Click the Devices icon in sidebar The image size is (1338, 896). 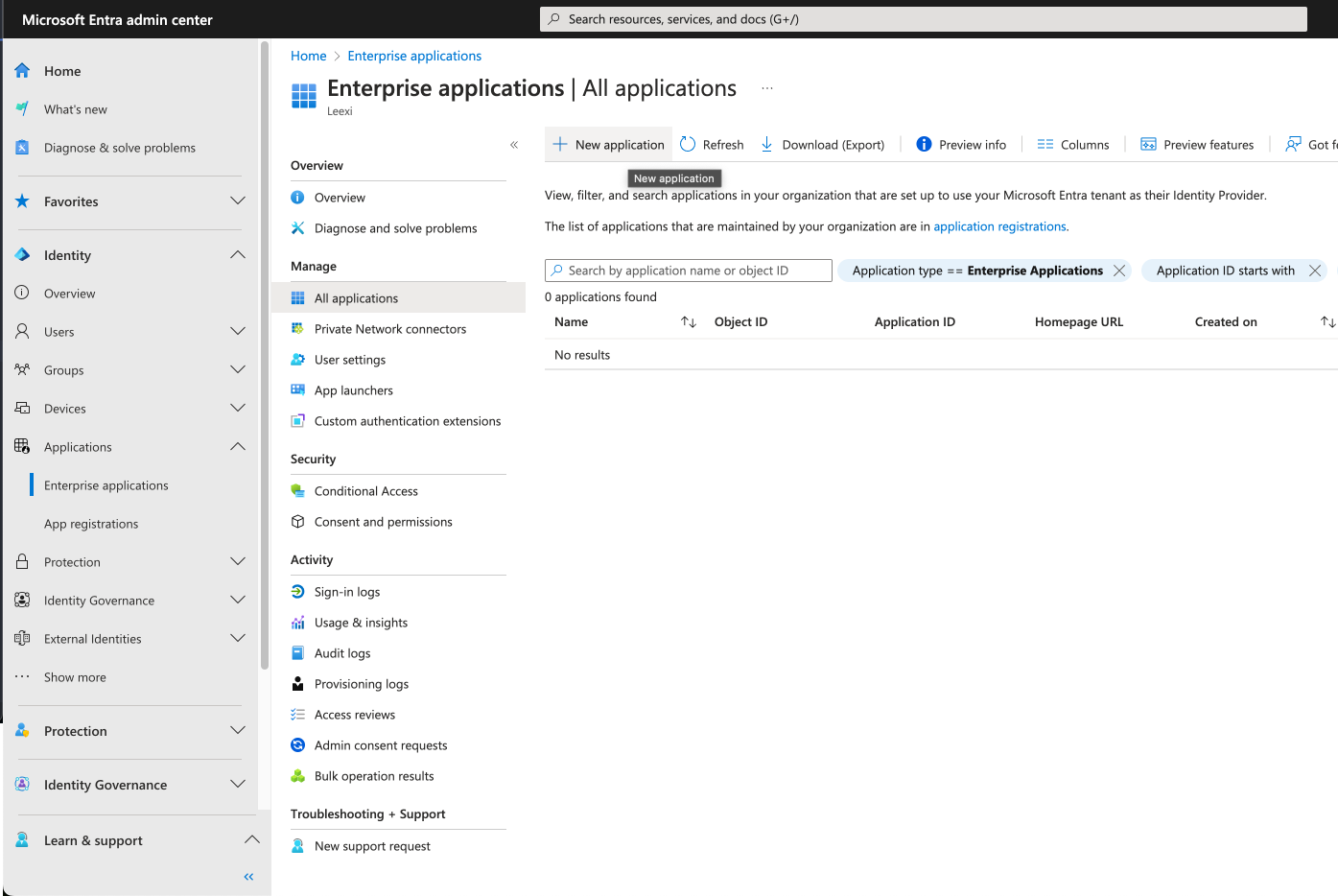[22, 409]
